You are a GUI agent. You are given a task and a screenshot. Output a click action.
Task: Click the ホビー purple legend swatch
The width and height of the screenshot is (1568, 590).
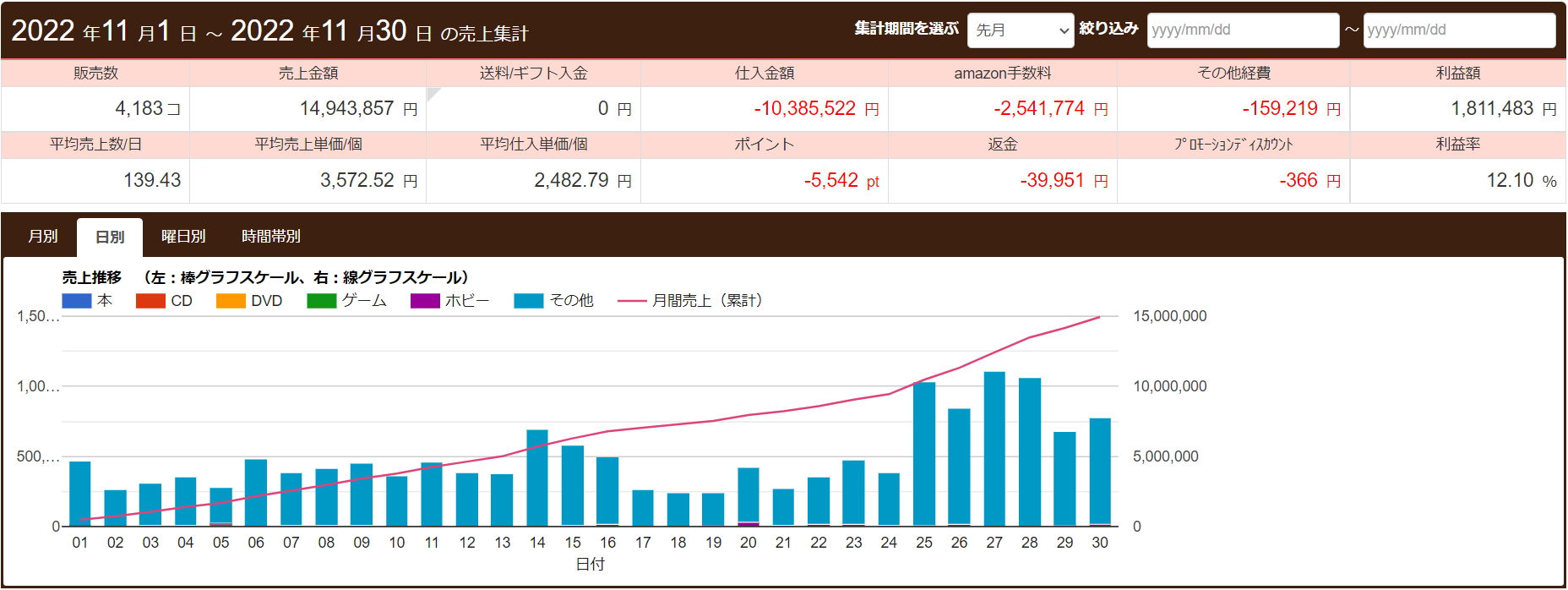(x=425, y=301)
